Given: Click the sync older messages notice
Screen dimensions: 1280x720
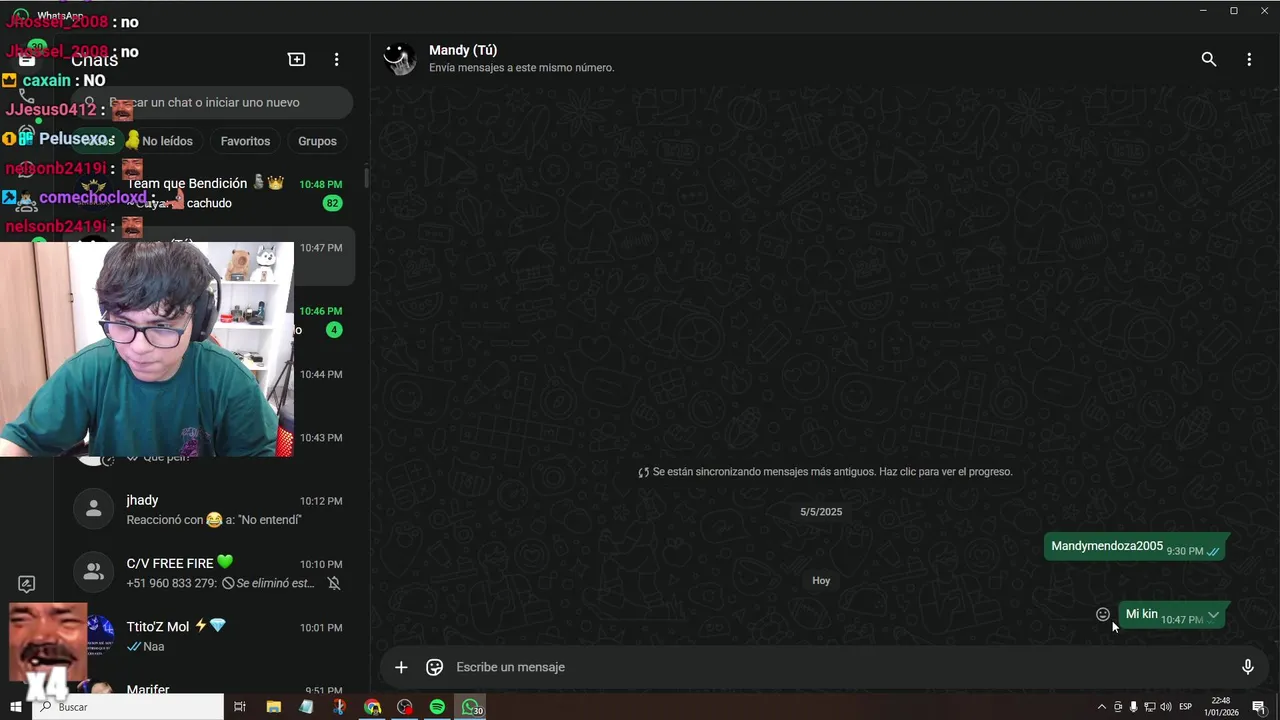Looking at the screenshot, I should click(825, 472).
